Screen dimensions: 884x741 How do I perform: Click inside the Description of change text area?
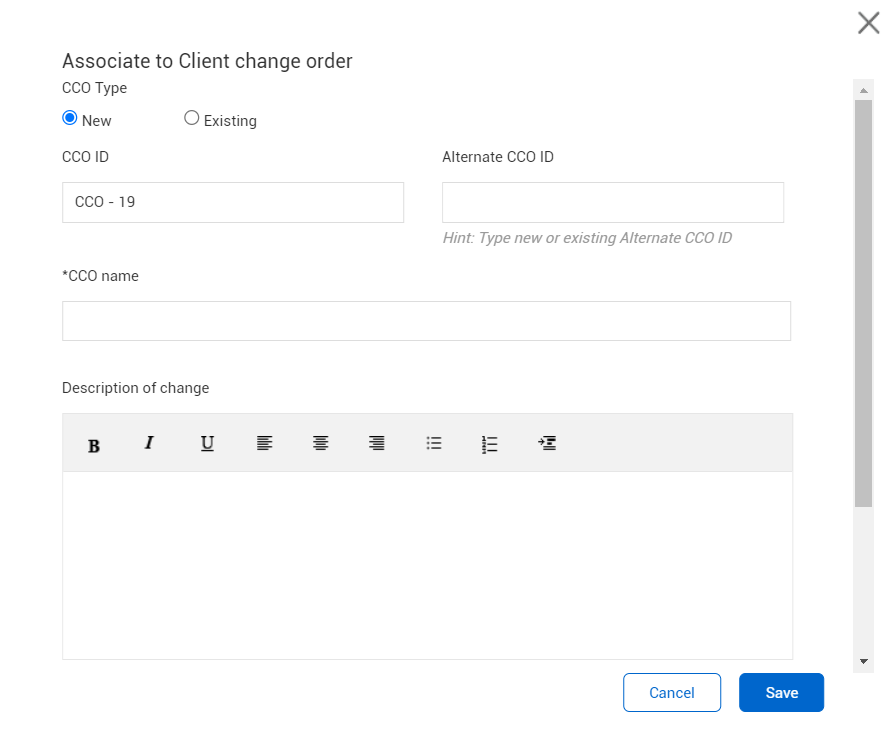pyautogui.click(x=427, y=565)
